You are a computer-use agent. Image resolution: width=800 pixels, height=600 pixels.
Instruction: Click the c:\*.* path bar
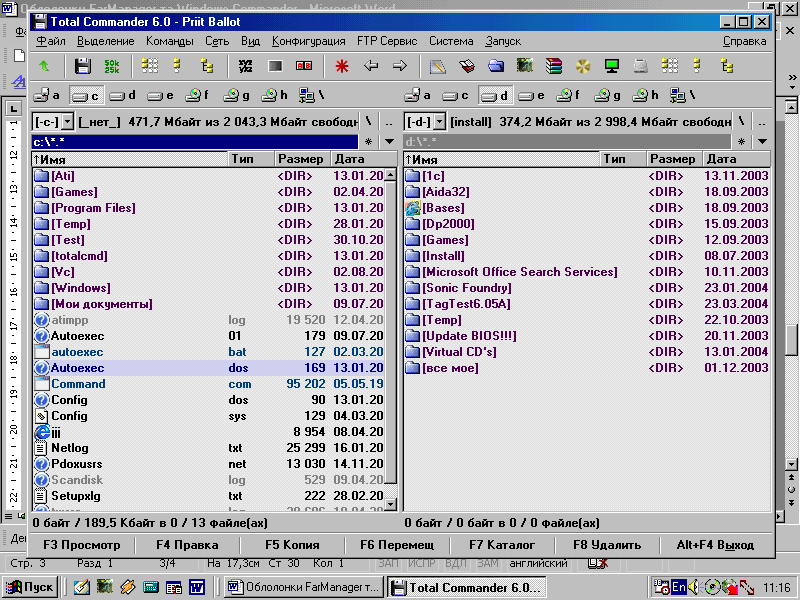pyautogui.click(x=194, y=141)
